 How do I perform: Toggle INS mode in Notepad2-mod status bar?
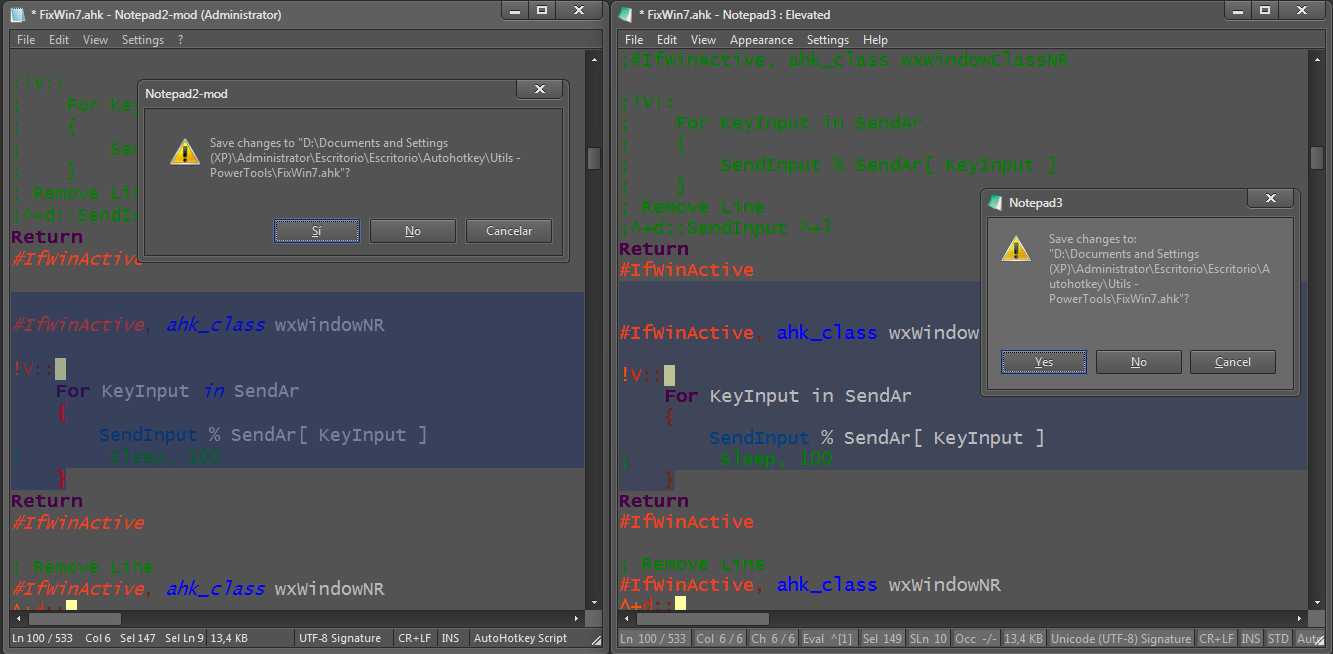click(x=451, y=638)
